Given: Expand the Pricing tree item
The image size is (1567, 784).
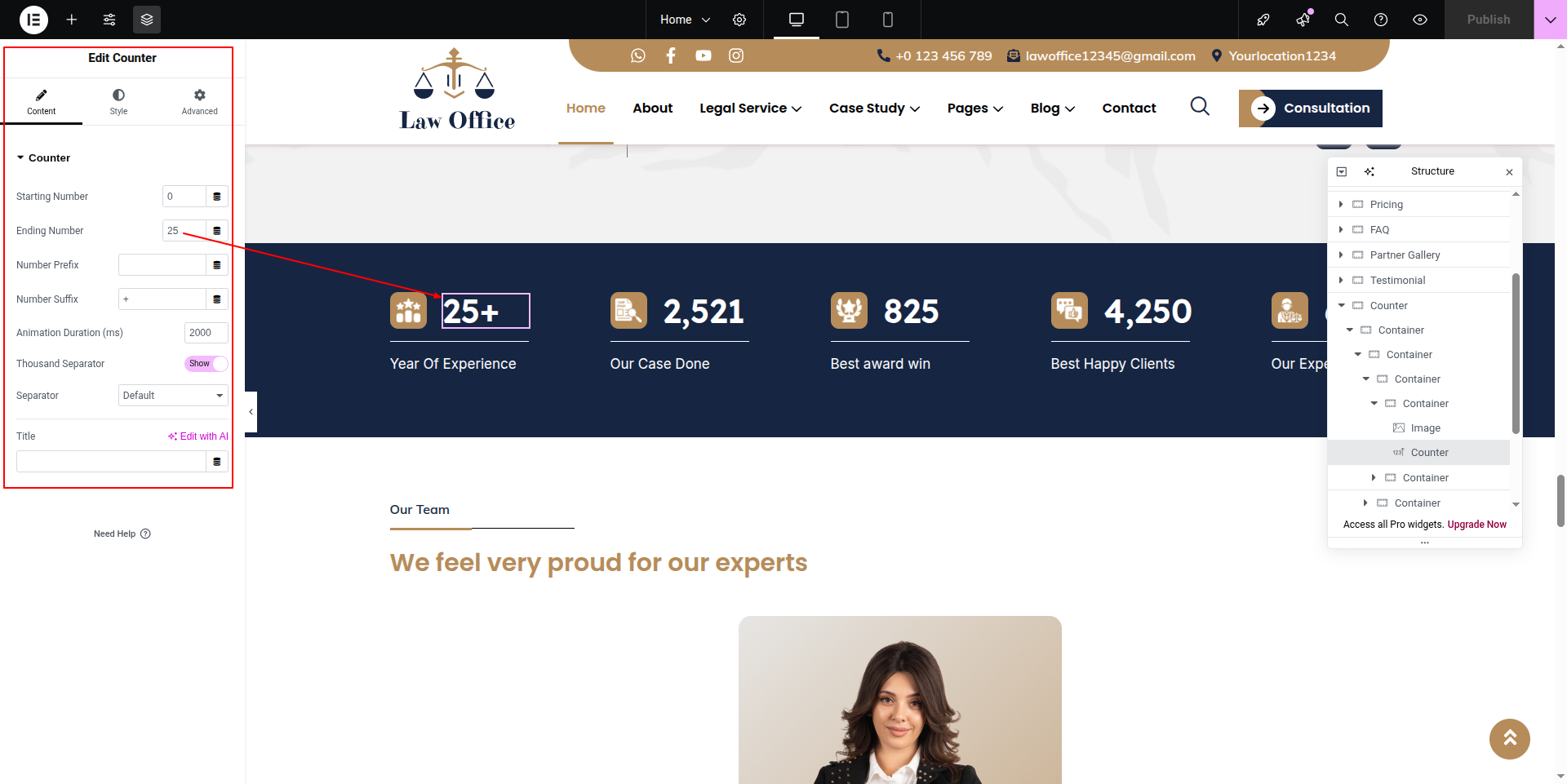Looking at the screenshot, I should click(1341, 204).
